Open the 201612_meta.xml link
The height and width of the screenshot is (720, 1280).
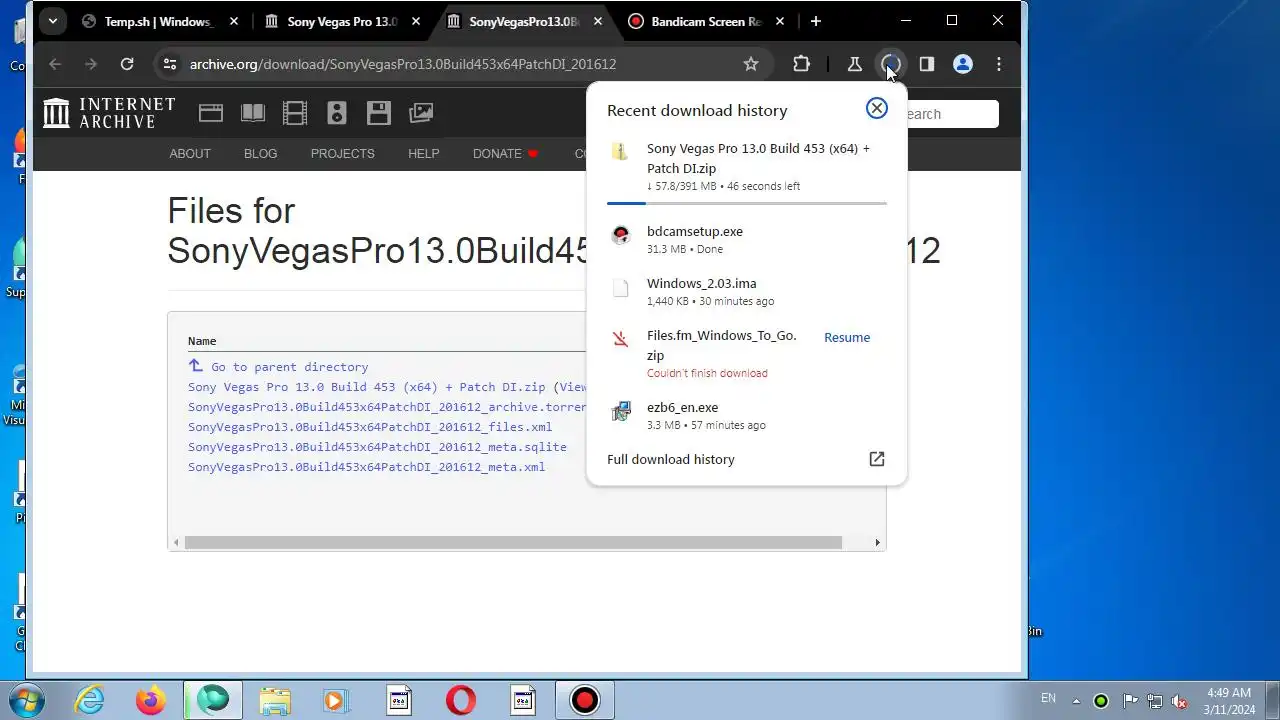367,467
